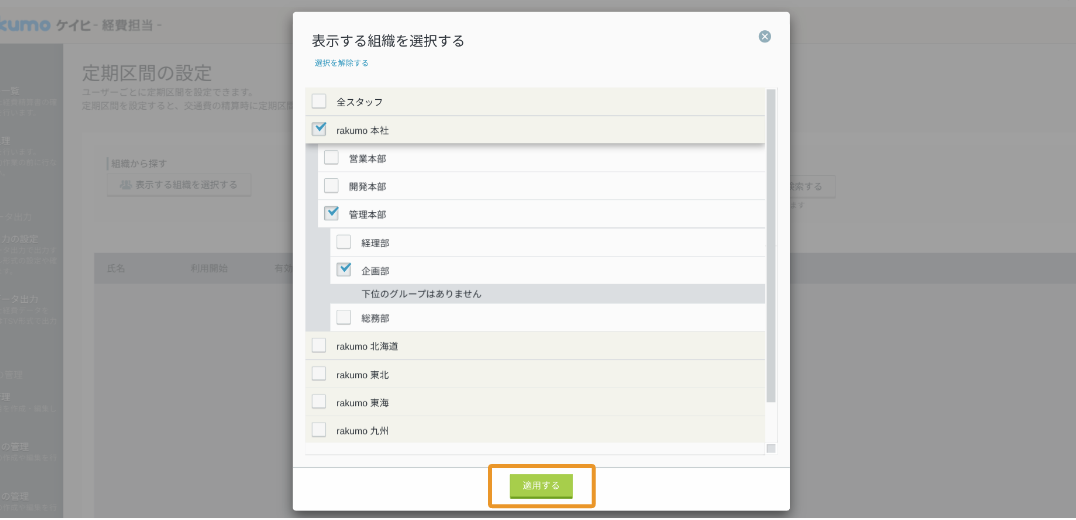The image size is (1076, 520).
Task: Expand the rakumo 北海道 row label
Action: 367,347
